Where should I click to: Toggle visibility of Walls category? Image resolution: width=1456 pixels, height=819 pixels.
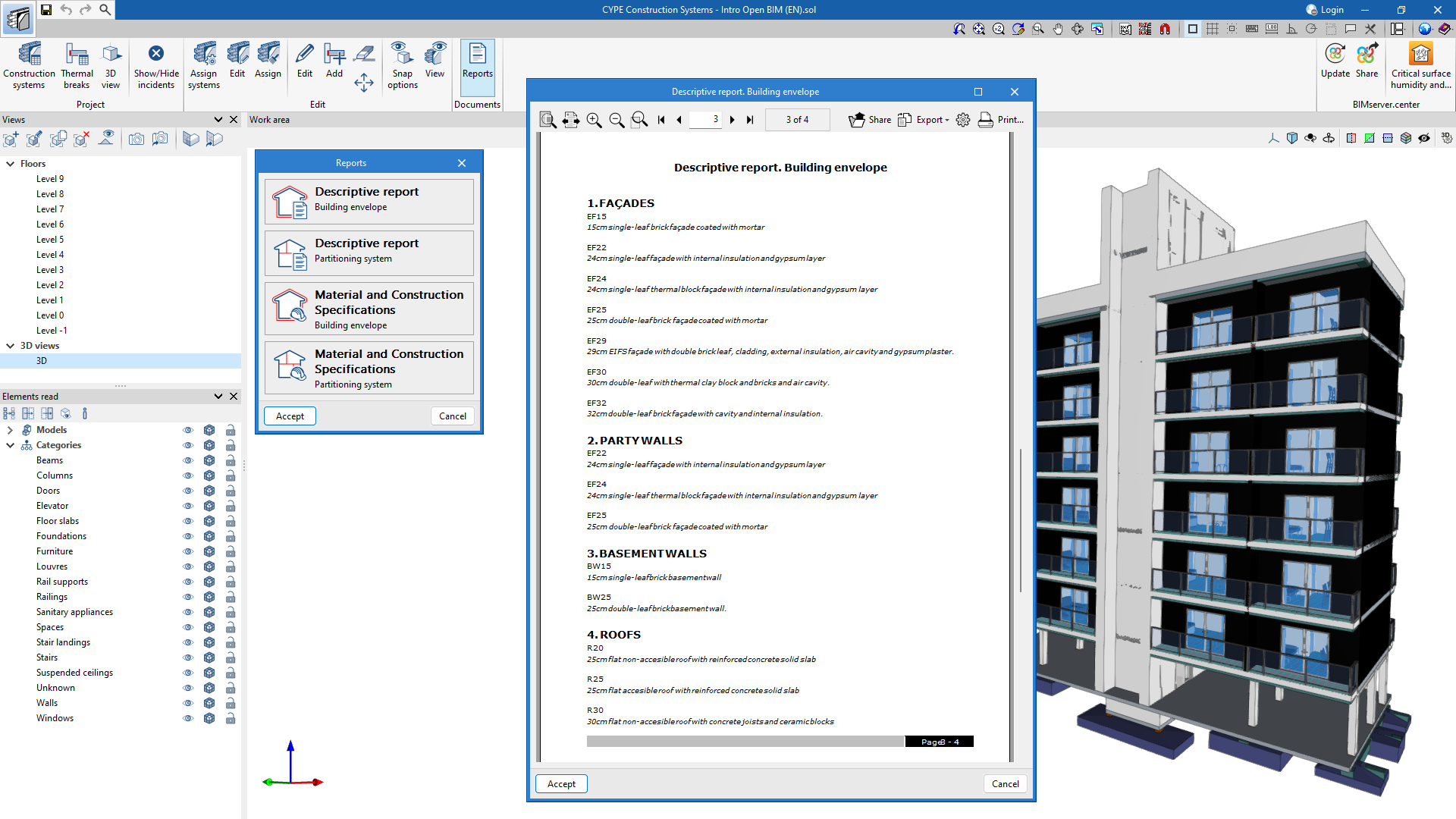(x=187, y=703)
